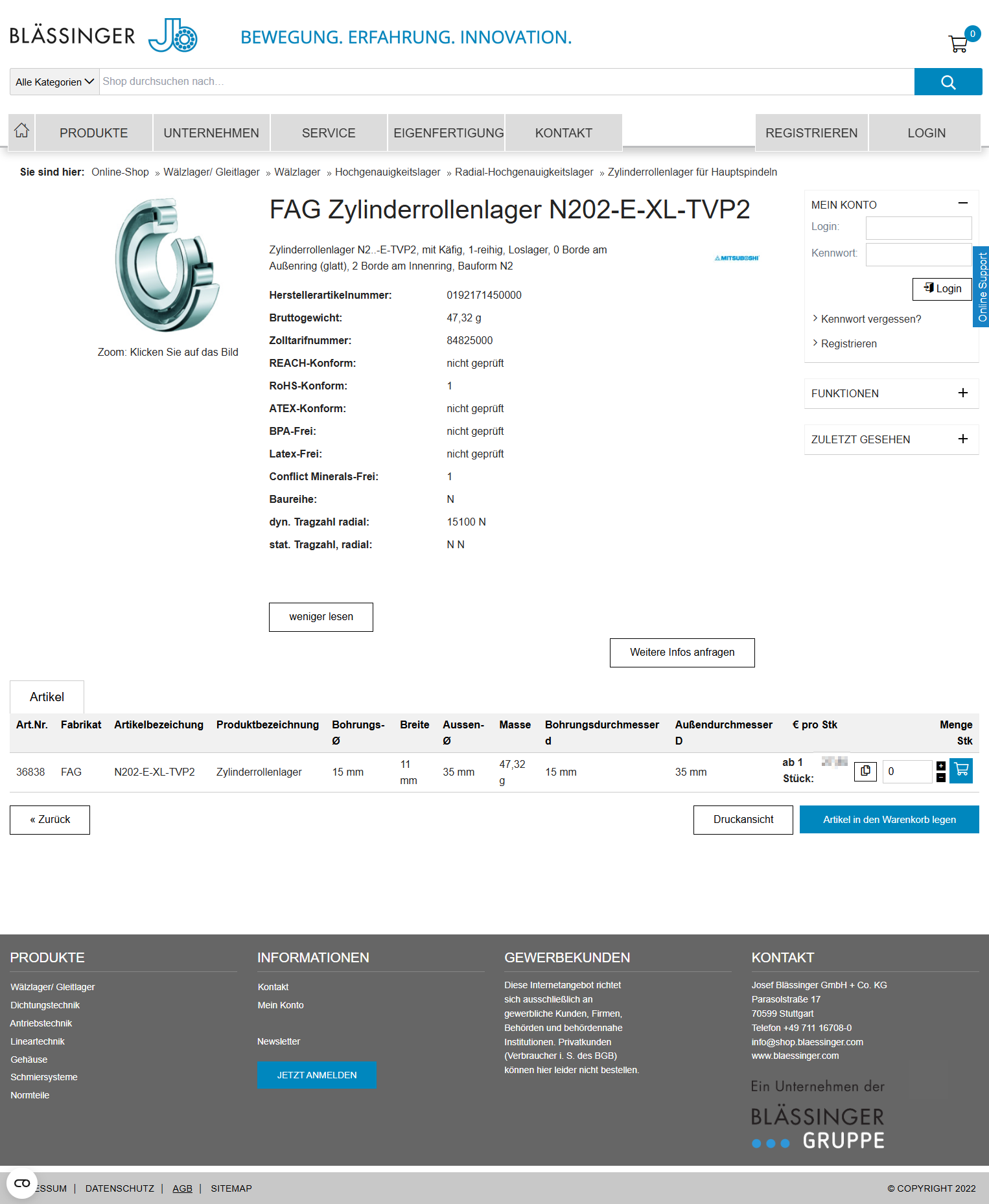Focus the Kennwort password field
Viewport: 989px width, 1204px height.
(x=918, y=254)
